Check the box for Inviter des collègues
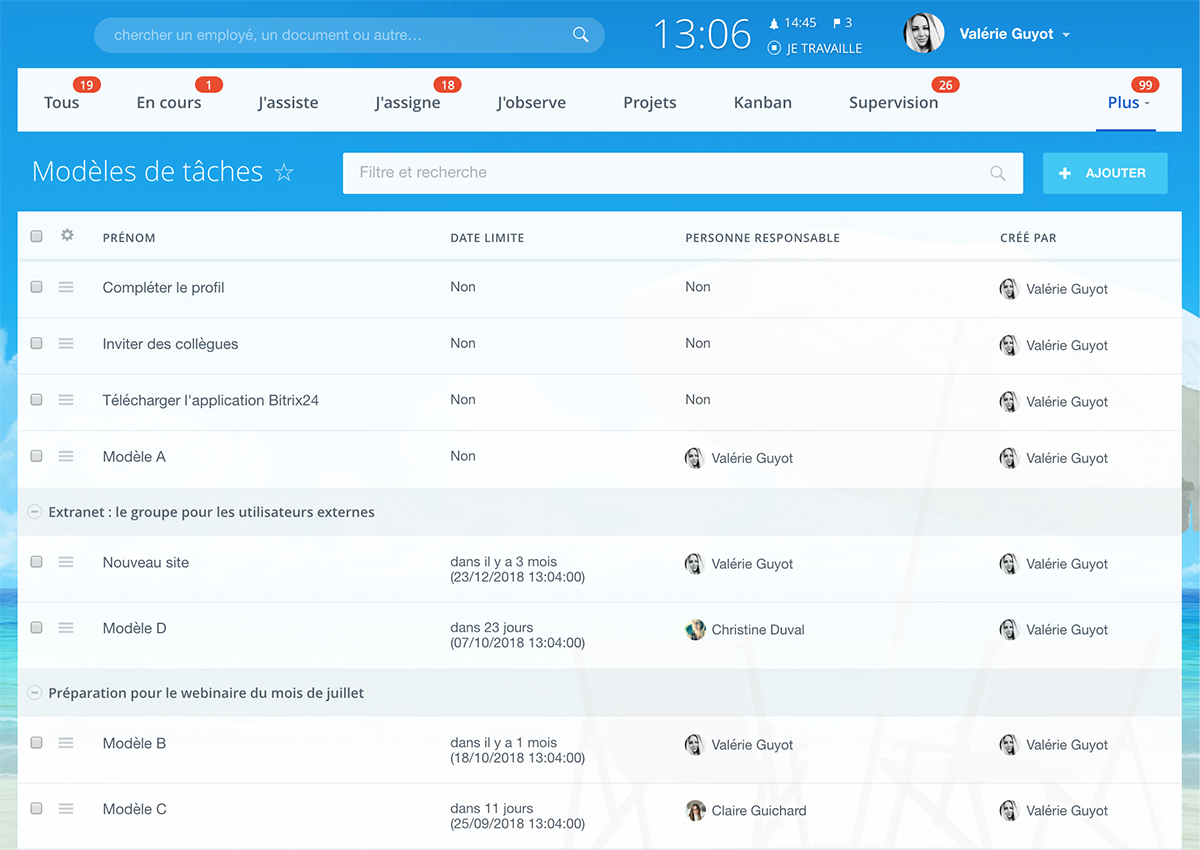This screenshot has height=850, width=1200. [x=37, y=343]
